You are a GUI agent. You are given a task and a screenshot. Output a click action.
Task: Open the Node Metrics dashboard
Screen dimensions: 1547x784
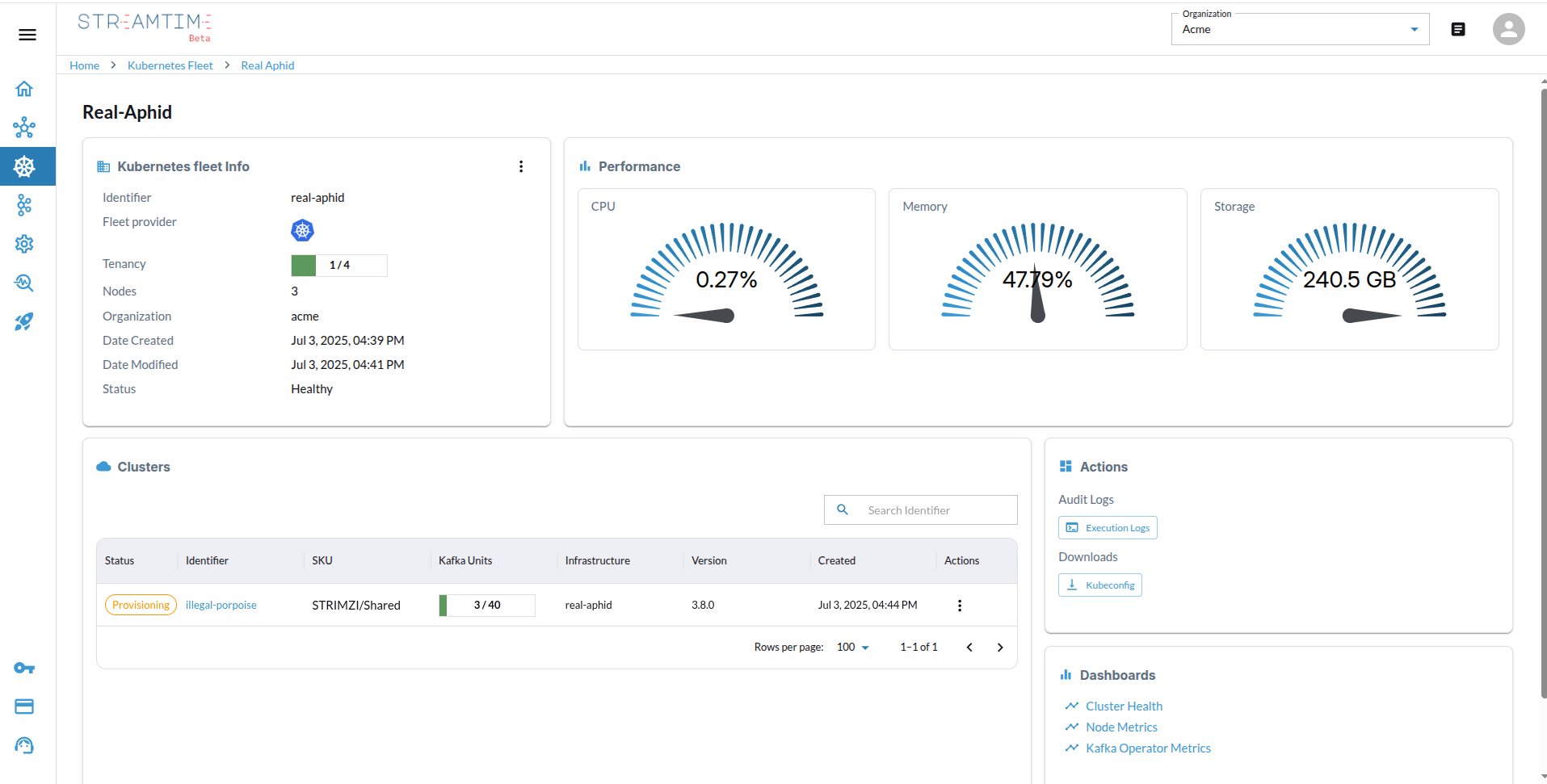coord(1121,727)
